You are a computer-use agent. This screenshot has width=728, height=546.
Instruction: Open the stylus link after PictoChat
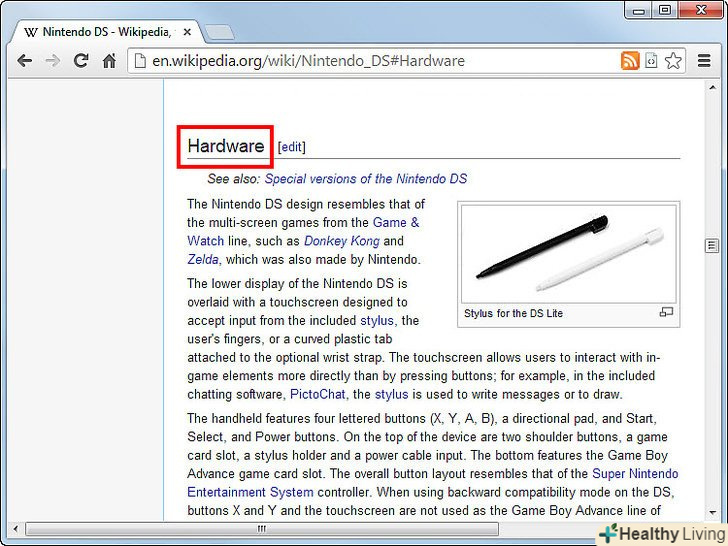(391, 394)
